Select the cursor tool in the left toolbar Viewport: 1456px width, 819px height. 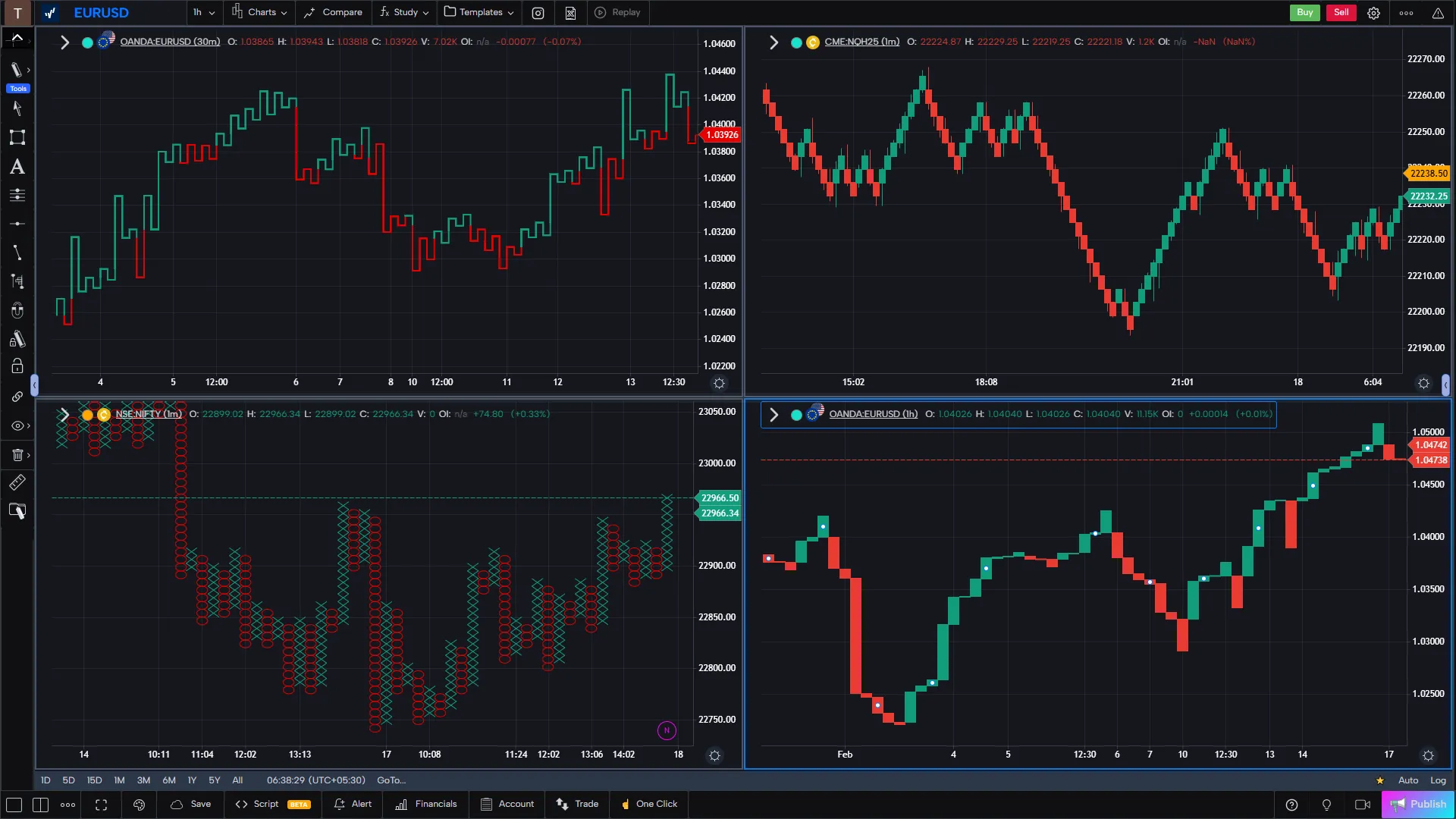17,109
